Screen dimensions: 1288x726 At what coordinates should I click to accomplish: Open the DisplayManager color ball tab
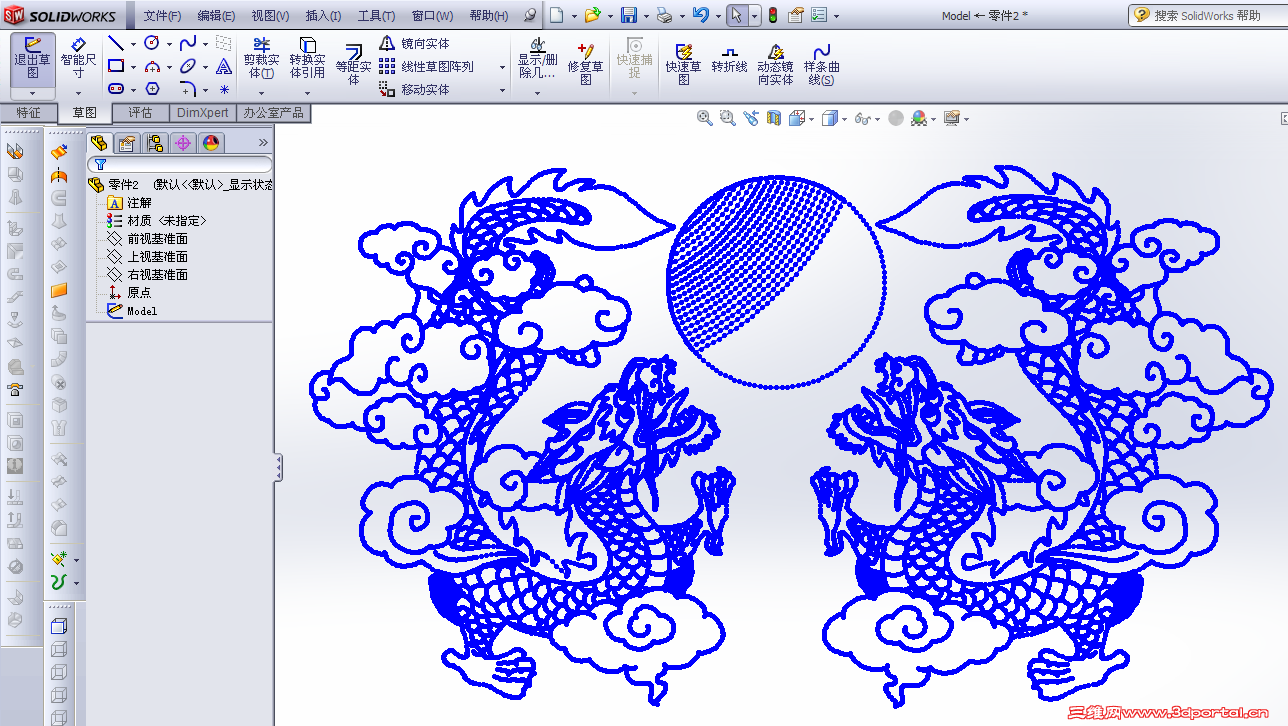click(211, 143)
